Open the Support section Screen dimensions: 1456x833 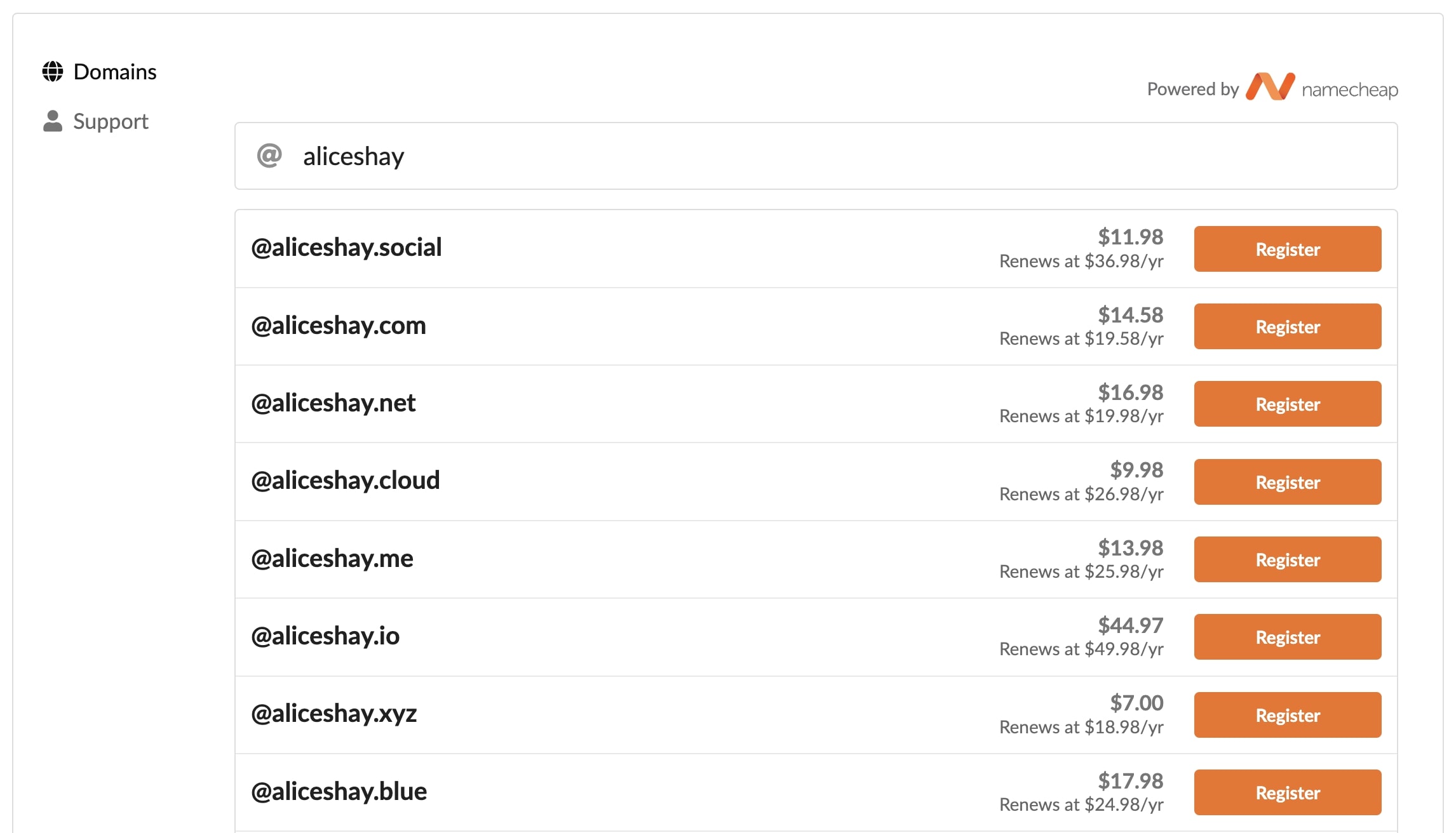tap(111, 121)
